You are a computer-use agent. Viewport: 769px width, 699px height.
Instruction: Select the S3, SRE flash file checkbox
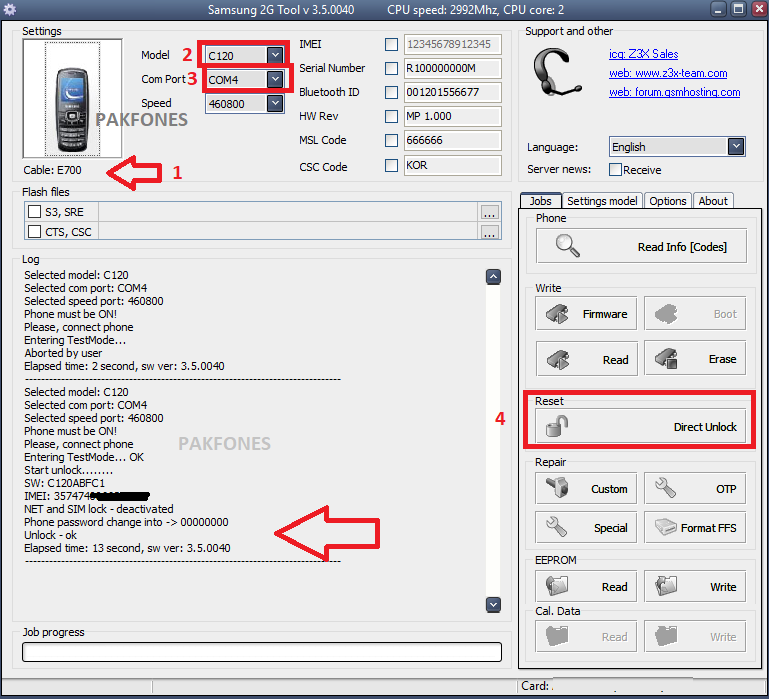pyautogui.click(x=34, y=211)
